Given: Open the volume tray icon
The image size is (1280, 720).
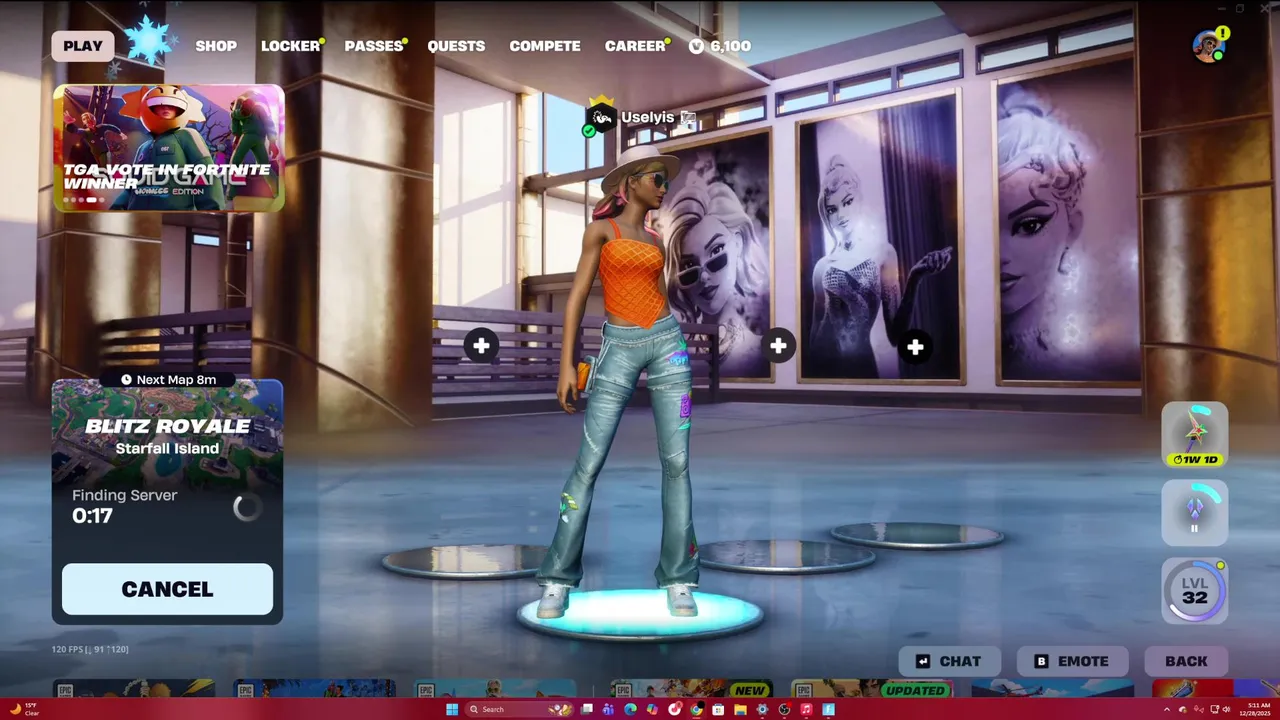Looking at the screenshot, I should point(1226,709).
